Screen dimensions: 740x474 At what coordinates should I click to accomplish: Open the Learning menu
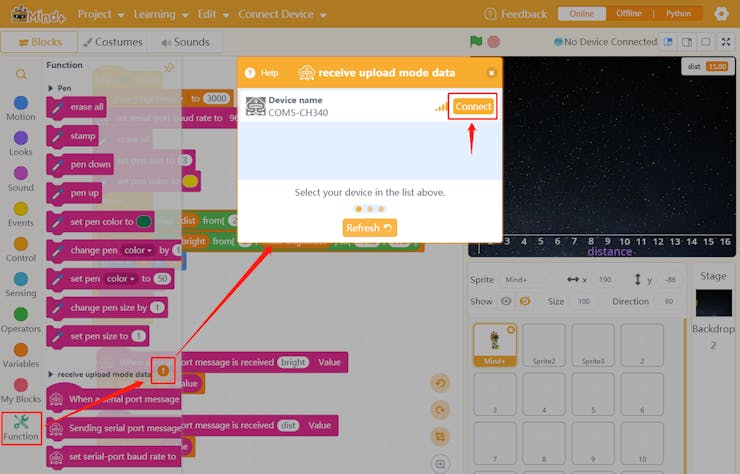coord(160,14)
